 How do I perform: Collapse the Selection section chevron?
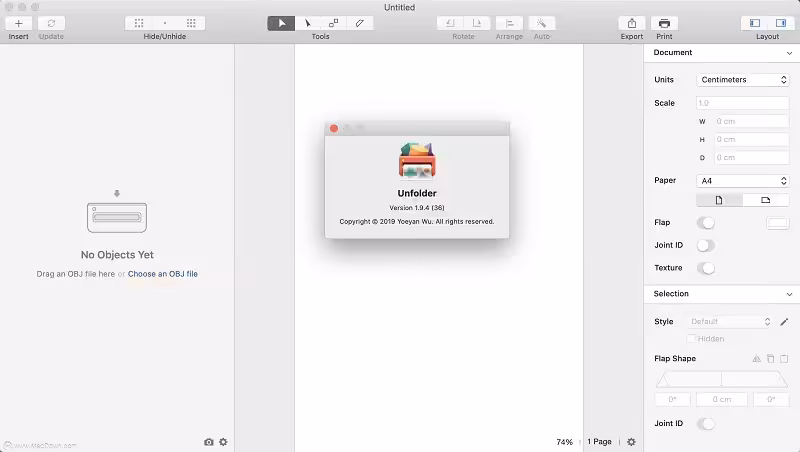789,294
